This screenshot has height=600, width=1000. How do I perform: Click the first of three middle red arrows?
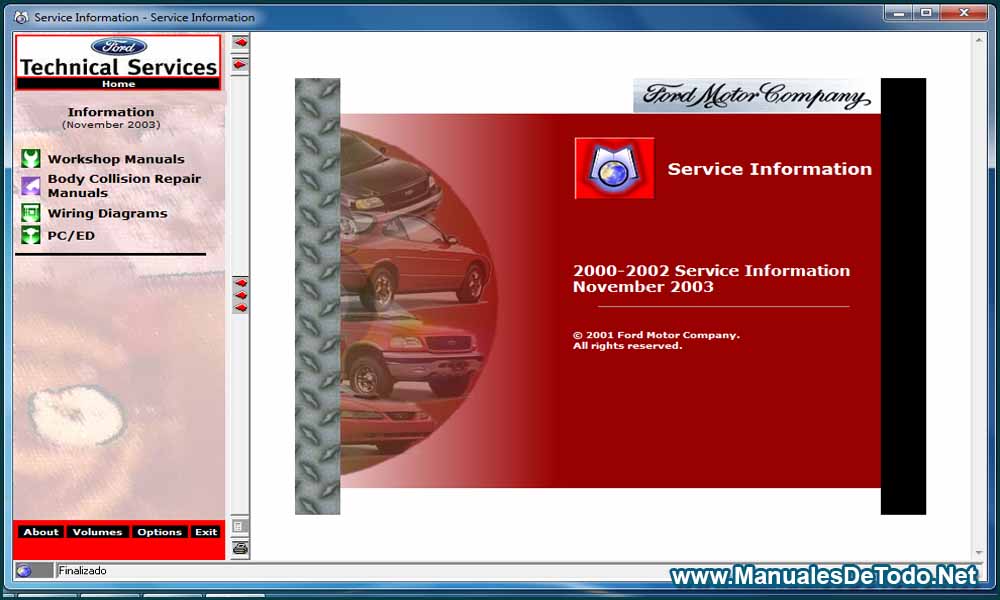[240, 282]
